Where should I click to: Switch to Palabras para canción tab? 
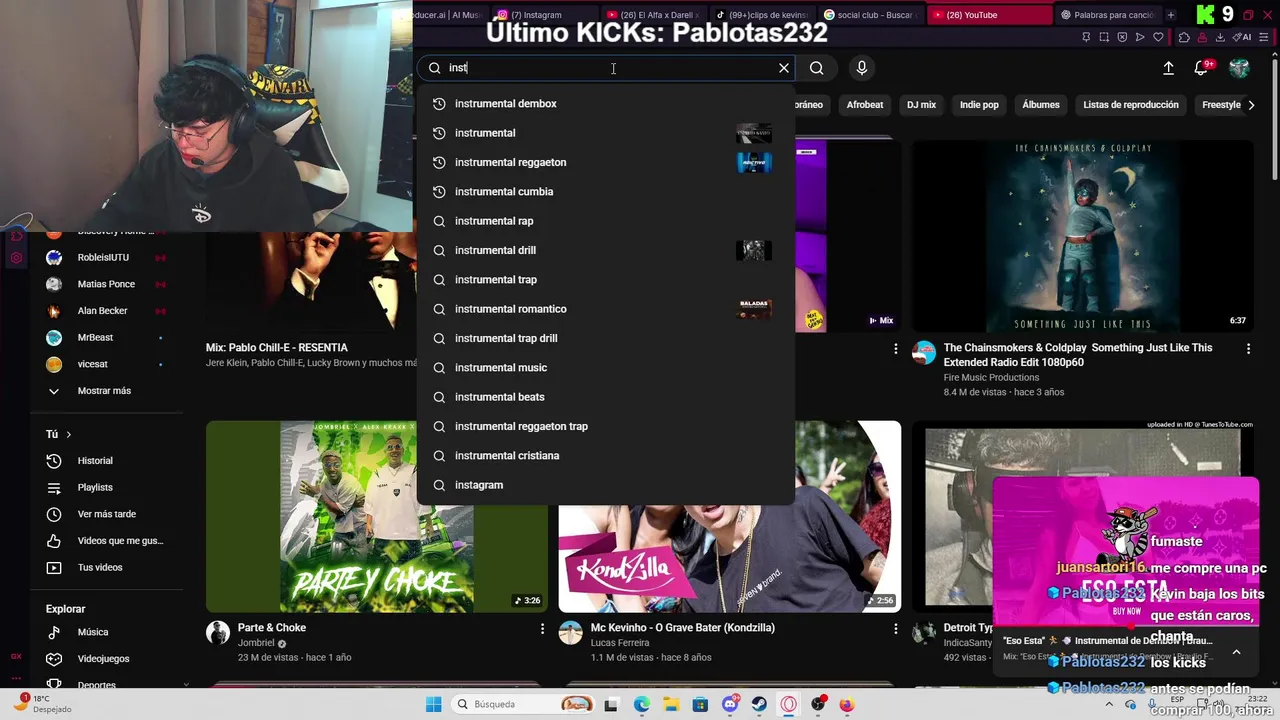(x=1107, y=15)
